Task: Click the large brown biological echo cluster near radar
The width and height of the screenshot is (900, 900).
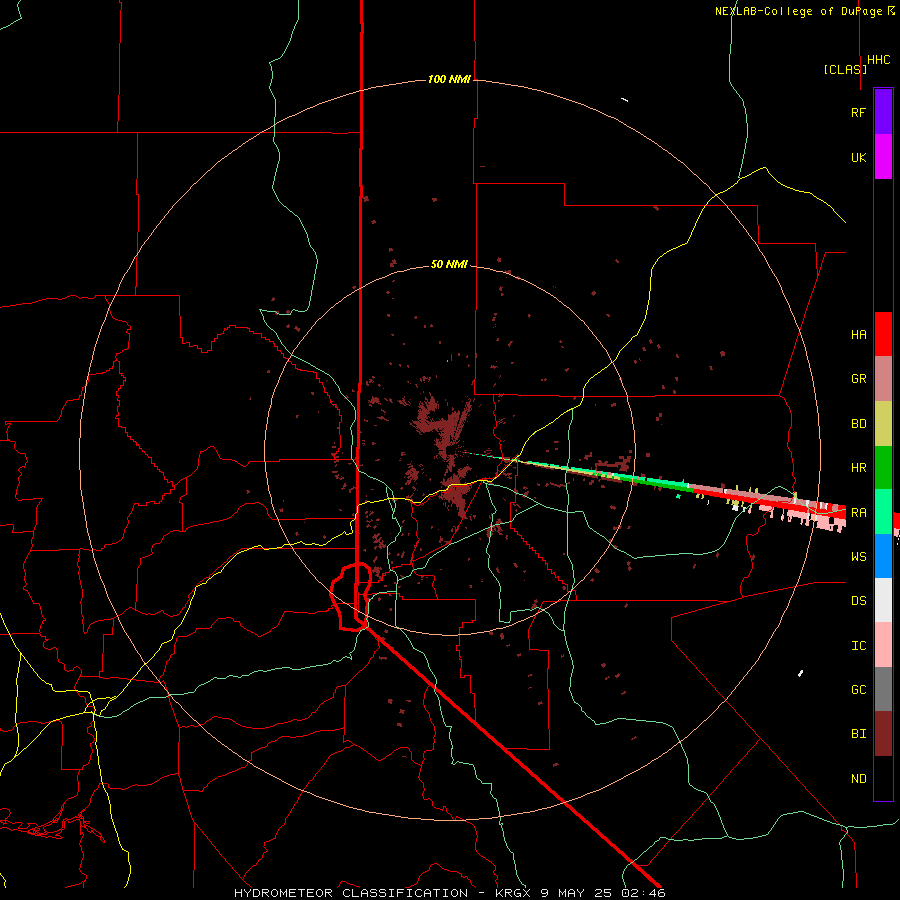Action: coord(445,428)
